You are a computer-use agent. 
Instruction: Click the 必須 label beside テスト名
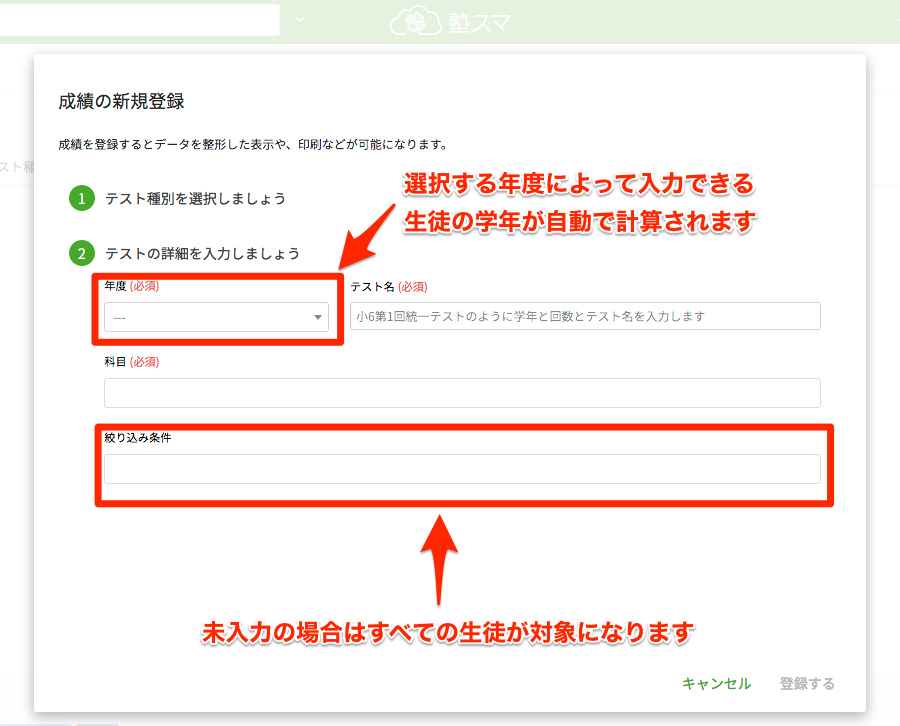click(x=412, y=286)
